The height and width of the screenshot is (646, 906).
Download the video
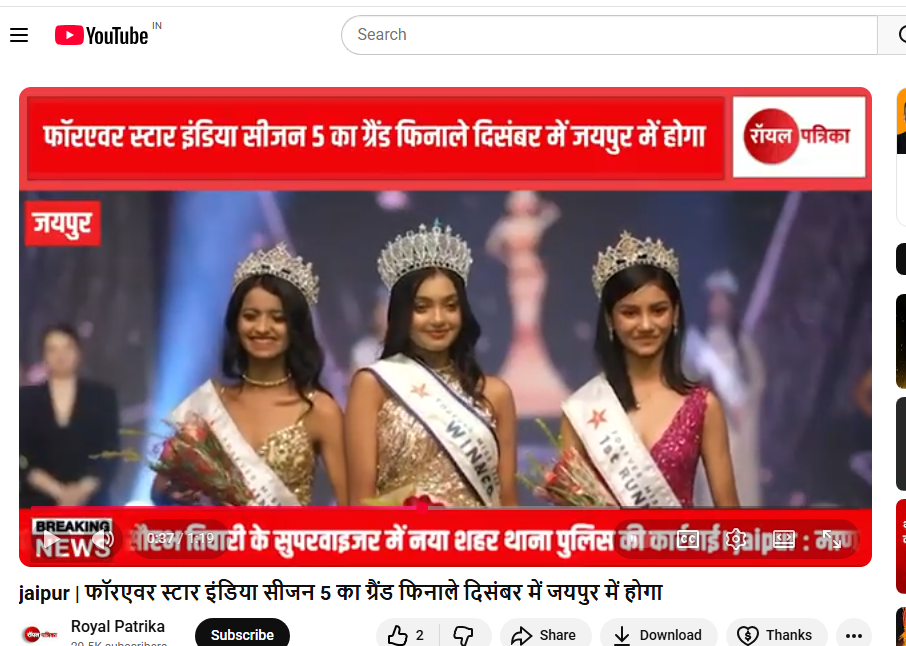tap(659, 635)
